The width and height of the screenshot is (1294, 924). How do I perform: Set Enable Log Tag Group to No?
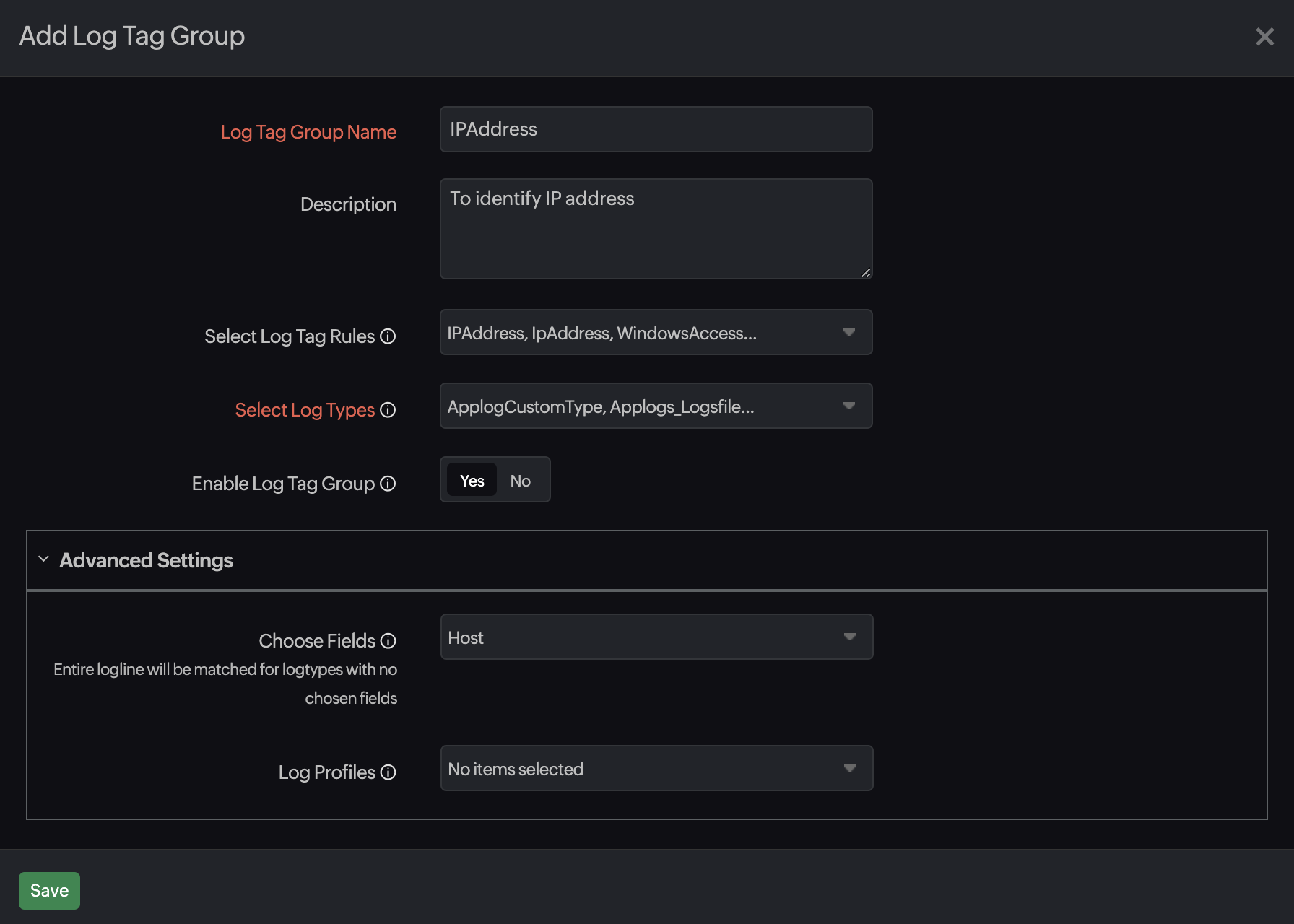[x=520, y=480]
